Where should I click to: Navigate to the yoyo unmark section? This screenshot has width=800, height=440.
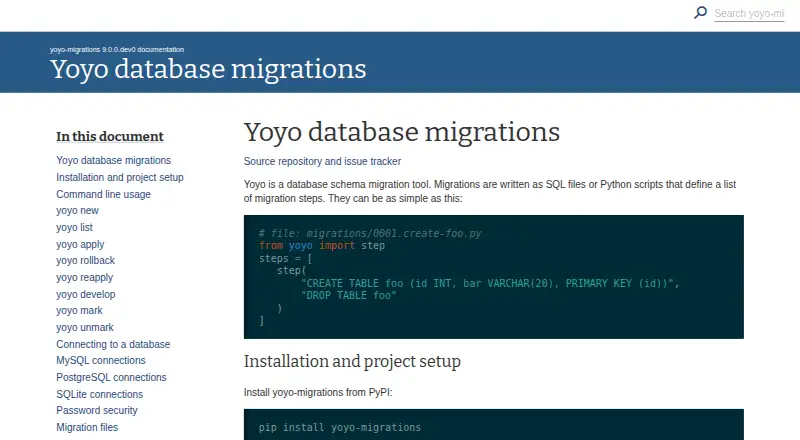(85, 327)
